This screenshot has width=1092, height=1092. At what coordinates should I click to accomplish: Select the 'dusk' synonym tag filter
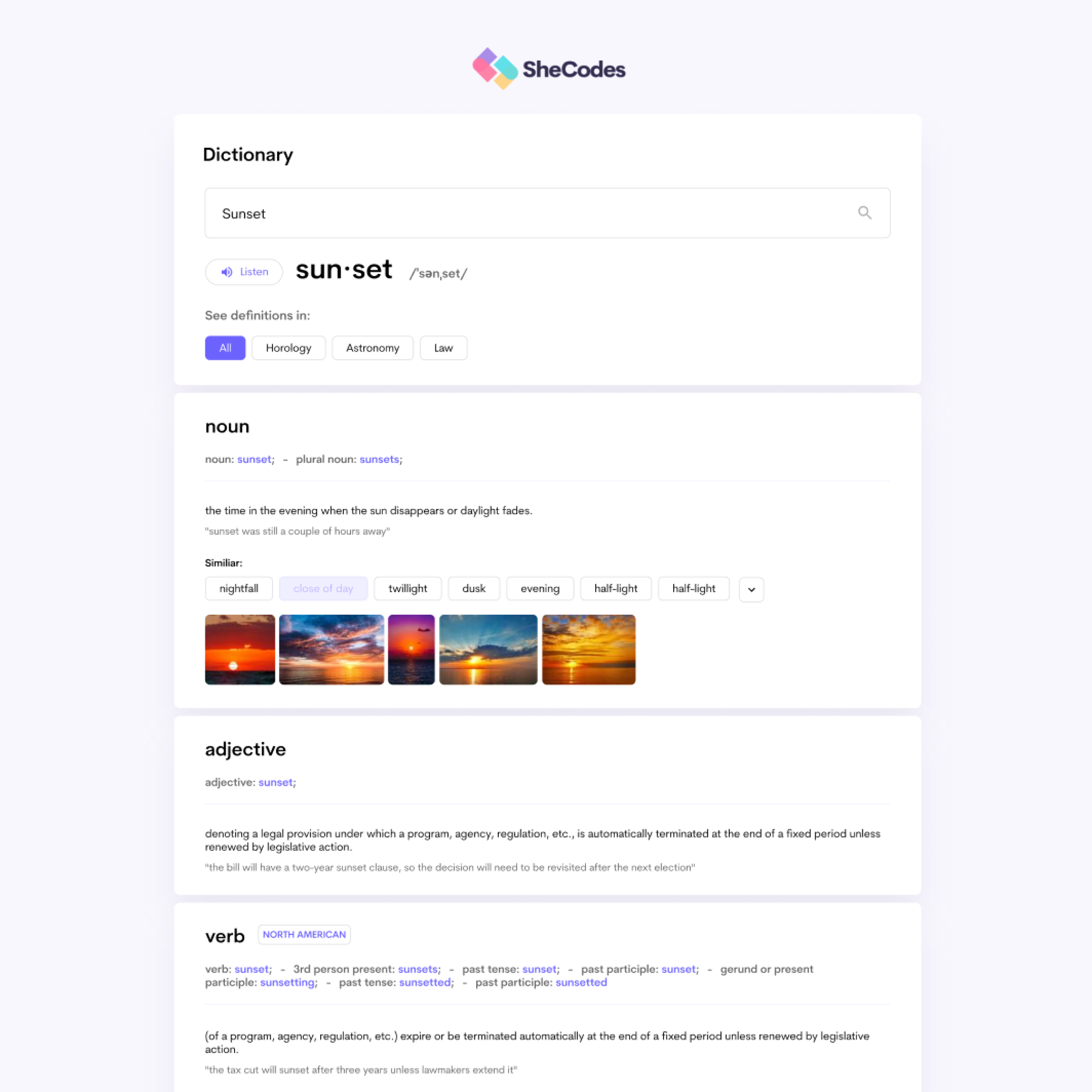click(x=474, y=588)
